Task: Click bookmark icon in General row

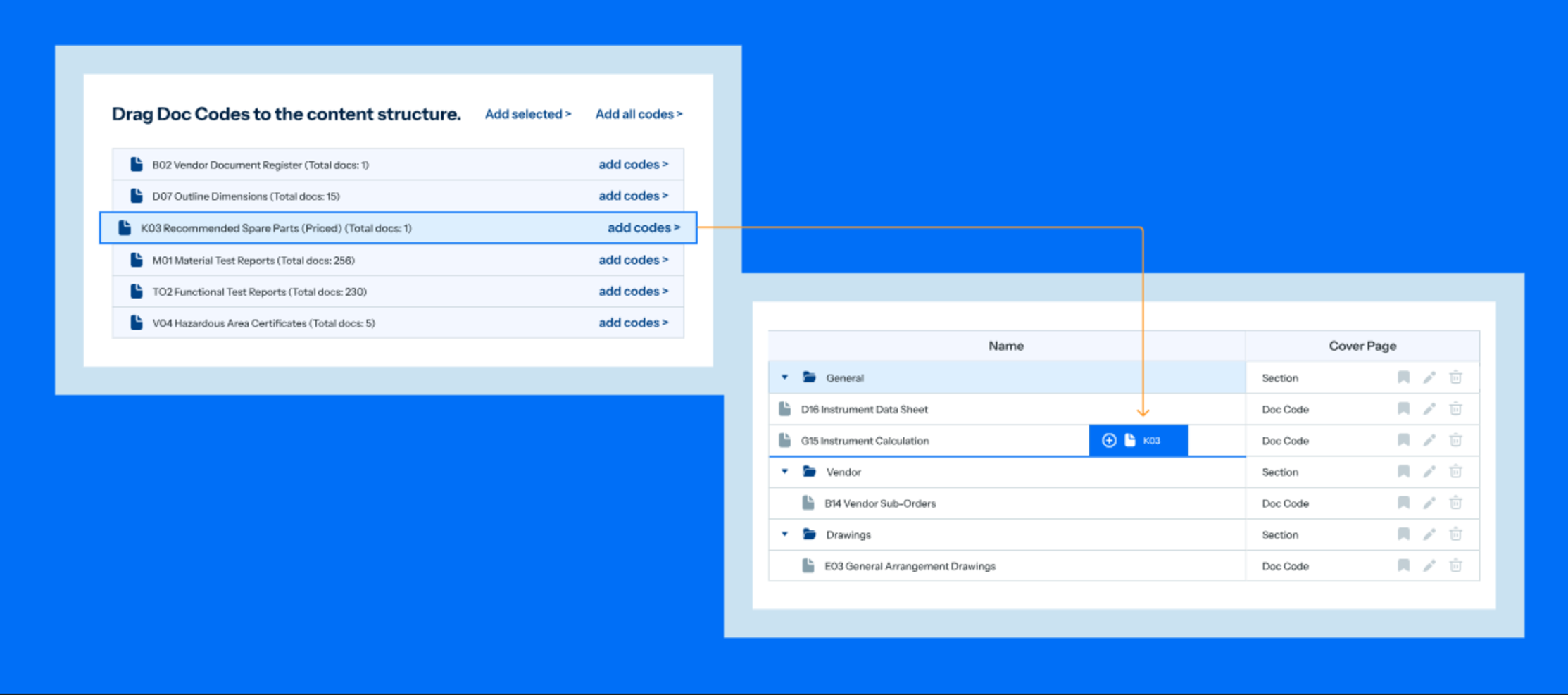Action: (1403, 377)
